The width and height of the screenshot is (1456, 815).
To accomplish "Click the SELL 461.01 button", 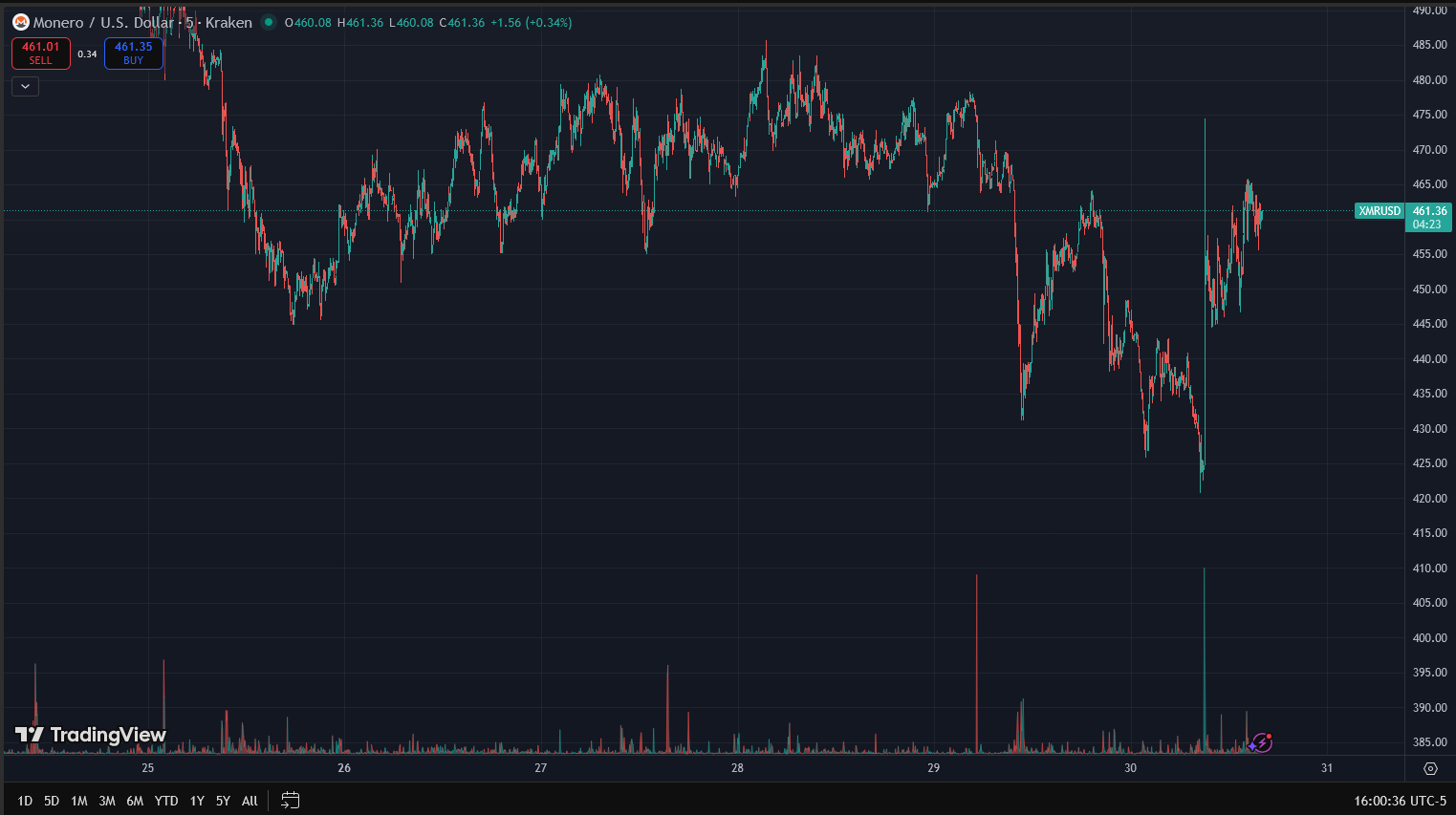I will [x=41, y=54].
